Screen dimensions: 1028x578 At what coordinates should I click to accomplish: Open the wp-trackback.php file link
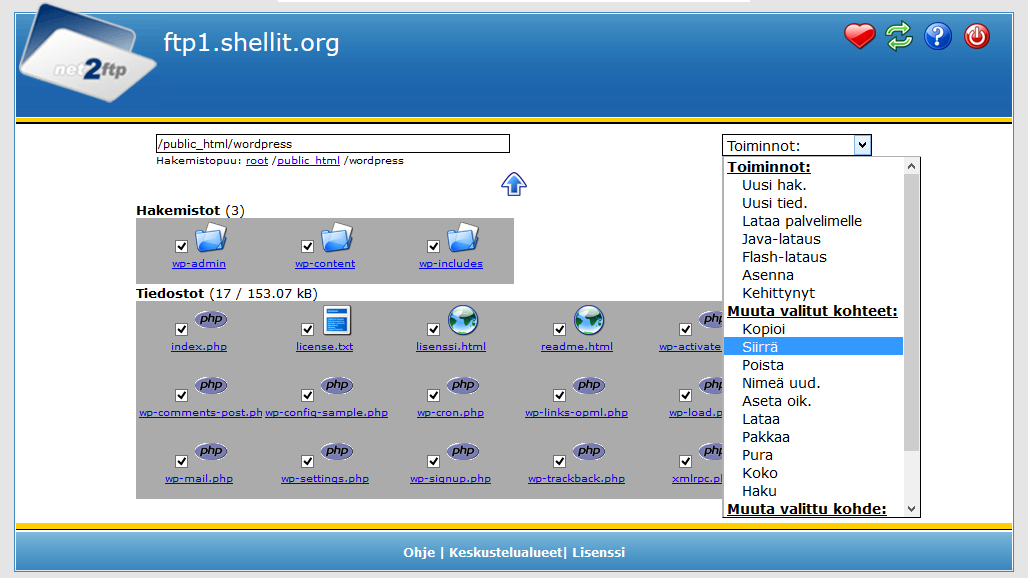coord(576,478)
